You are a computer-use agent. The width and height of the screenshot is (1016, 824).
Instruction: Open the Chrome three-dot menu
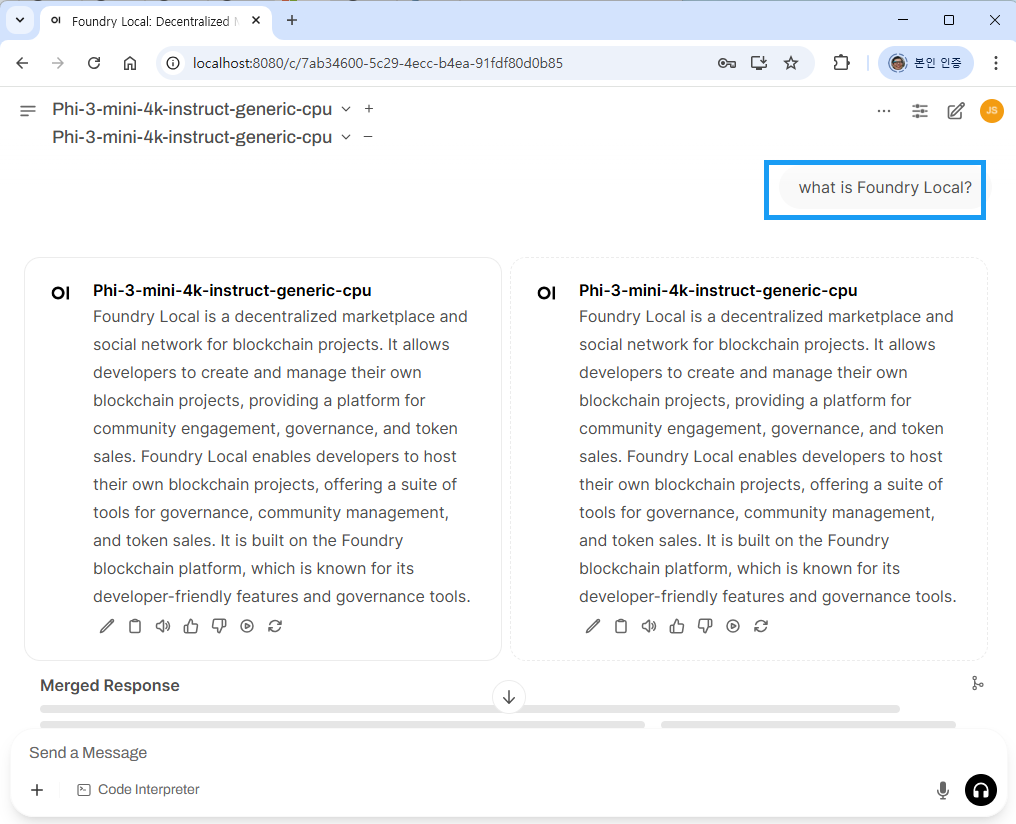click(995, 63)
